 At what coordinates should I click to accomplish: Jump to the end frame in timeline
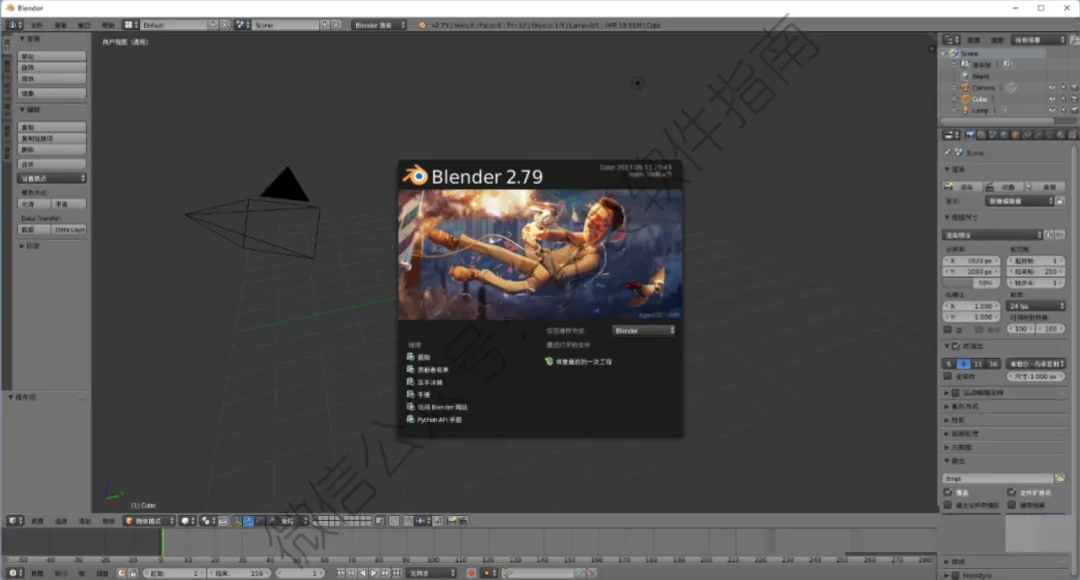click(x=397, y=572)
